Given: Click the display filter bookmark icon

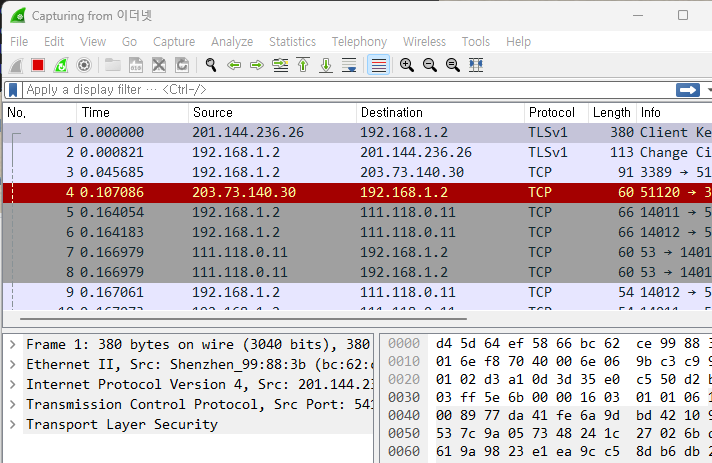Looking at the screenshot, I should coord(13,90).
